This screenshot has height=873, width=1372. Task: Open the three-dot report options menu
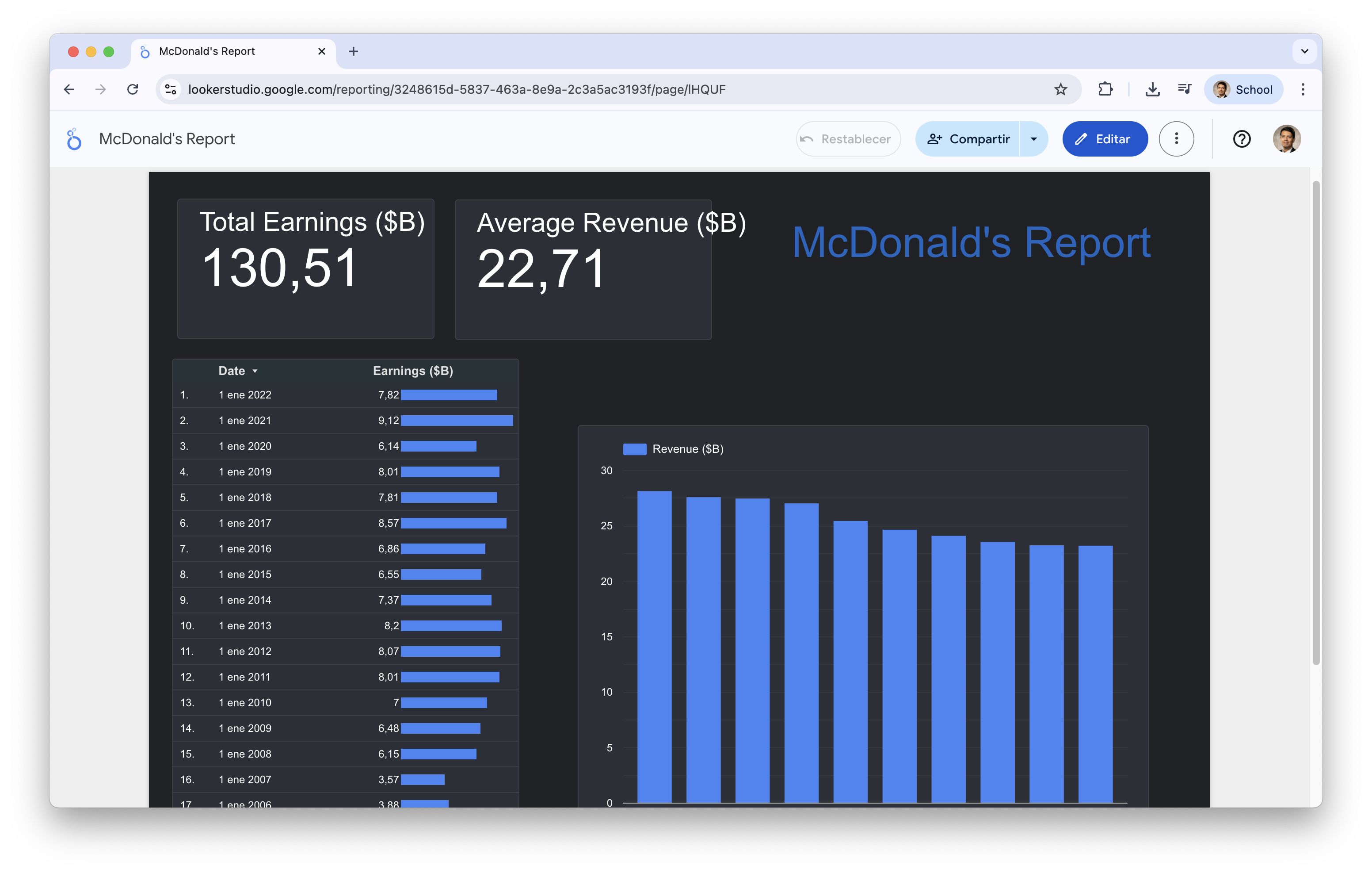(x=1176, y=139)
